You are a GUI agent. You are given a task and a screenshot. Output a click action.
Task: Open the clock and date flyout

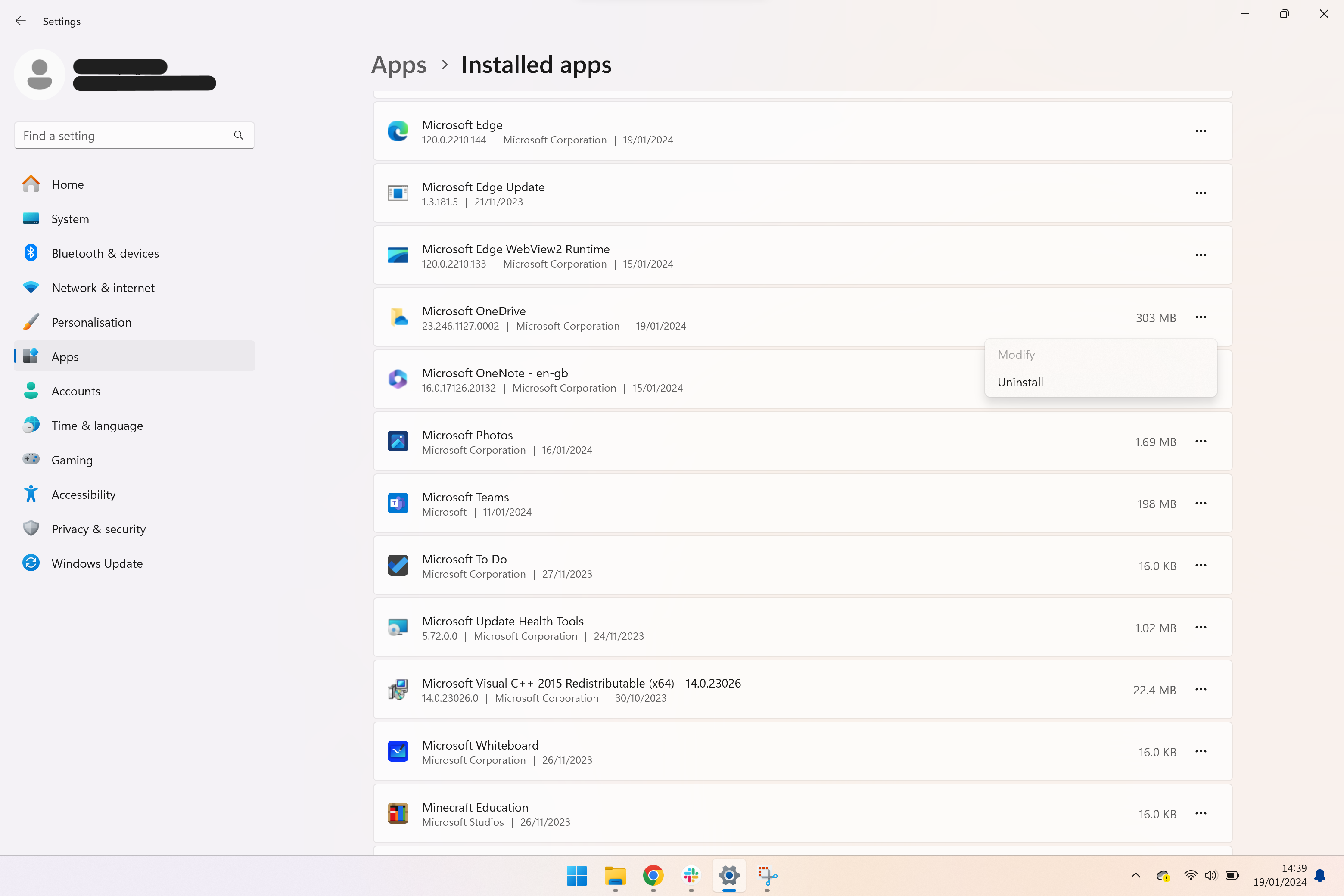(1279, 875)
